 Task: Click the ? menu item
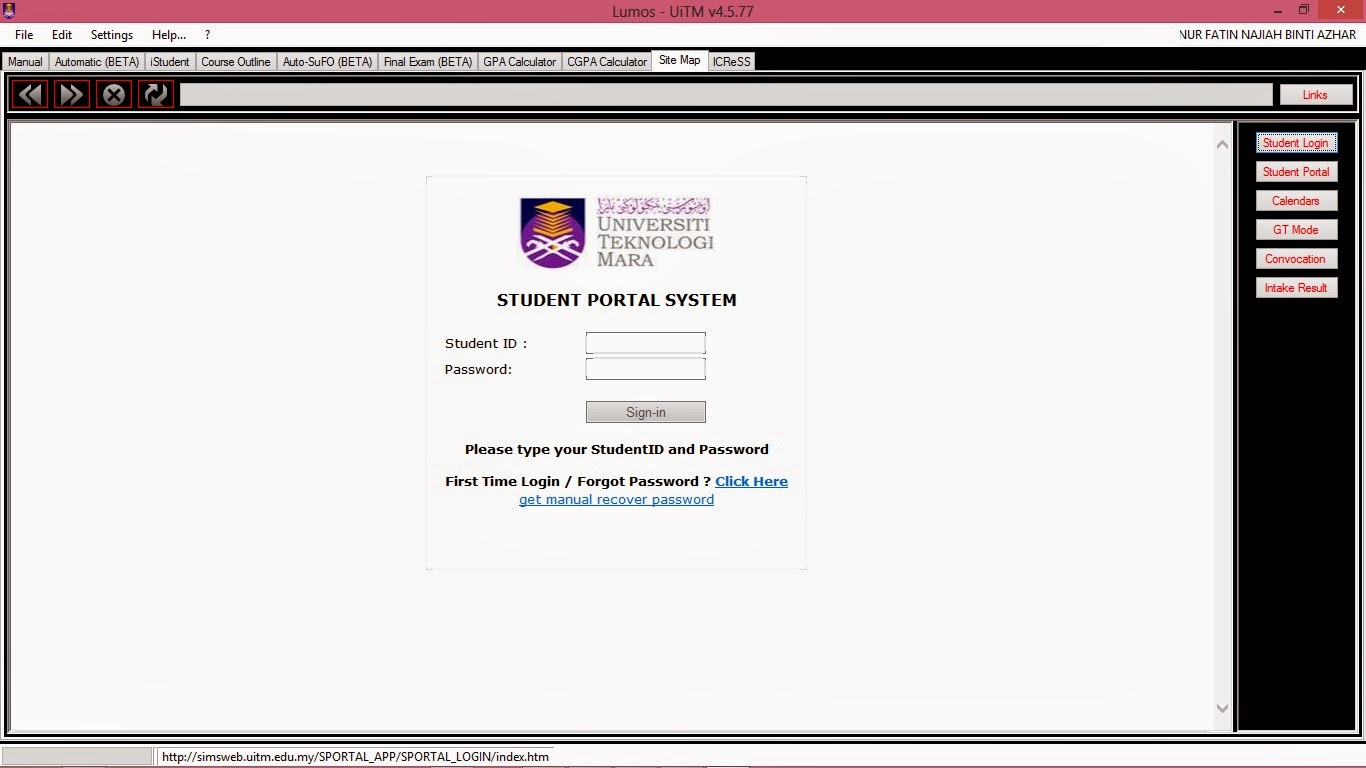pyautogui.click(x=207, y=35)
